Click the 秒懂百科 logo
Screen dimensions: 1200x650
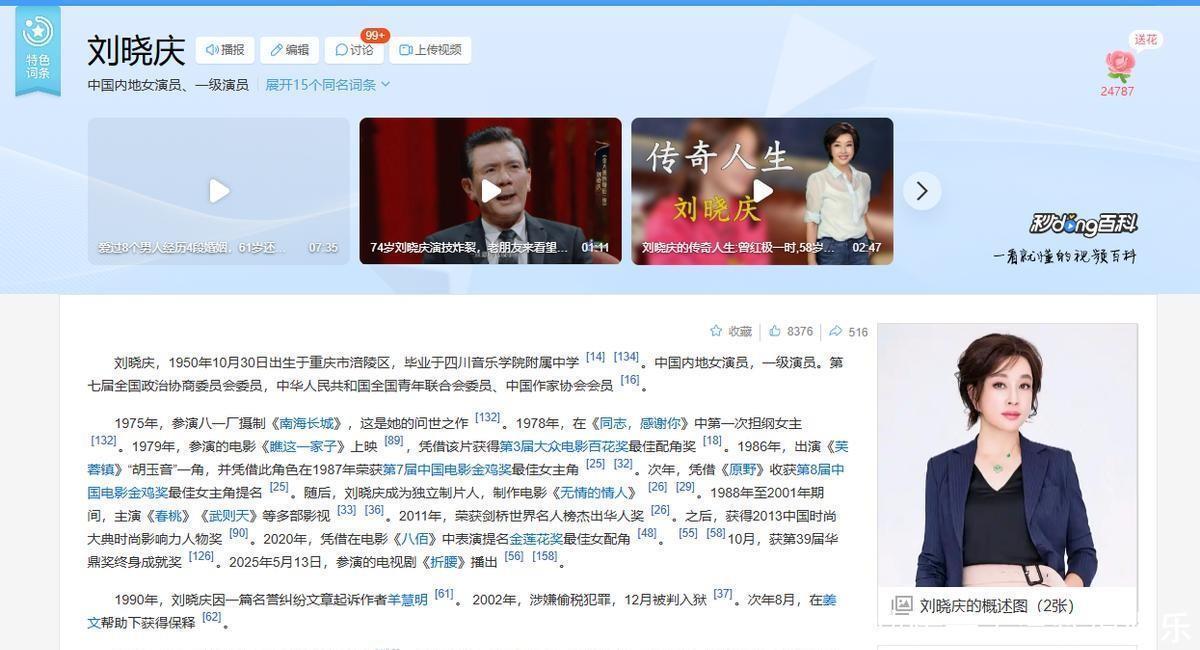coord(1084,224)
